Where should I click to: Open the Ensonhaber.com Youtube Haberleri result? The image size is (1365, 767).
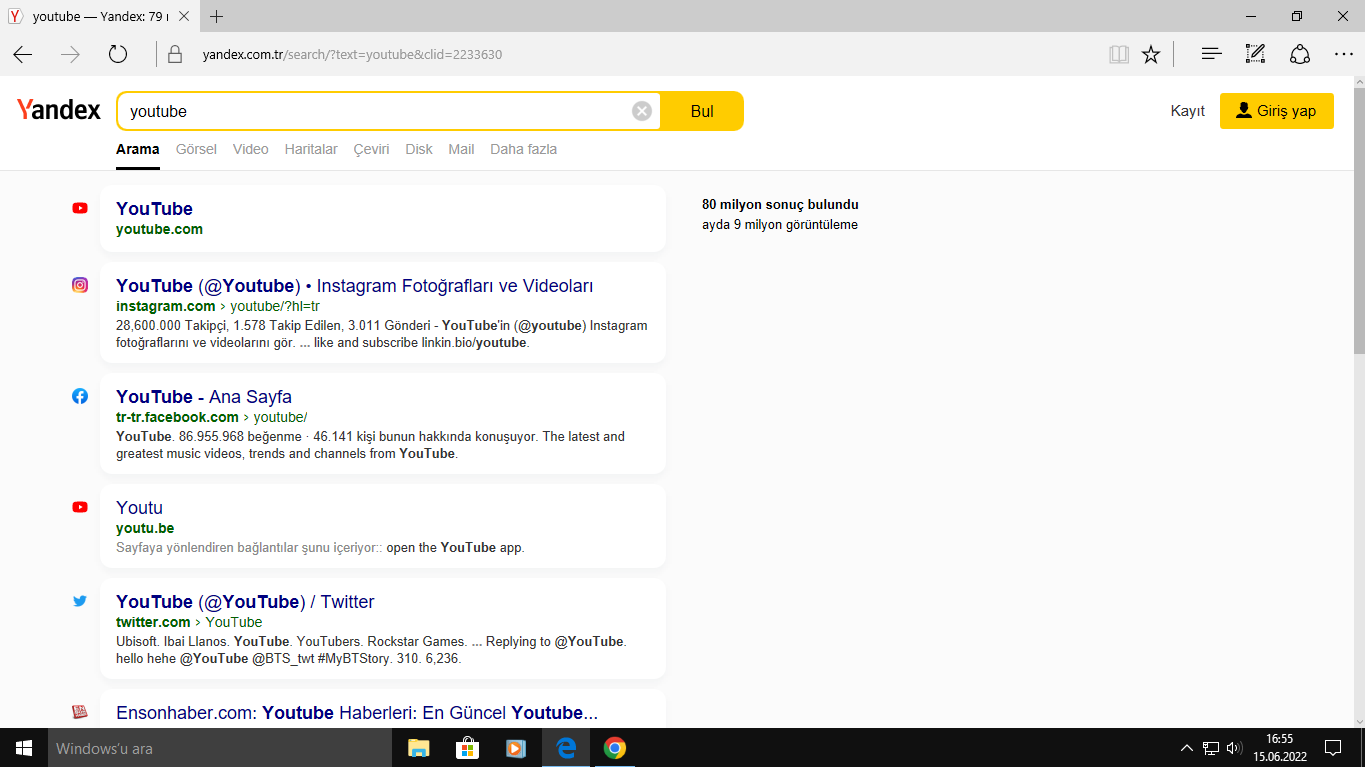tap(357, 713)
